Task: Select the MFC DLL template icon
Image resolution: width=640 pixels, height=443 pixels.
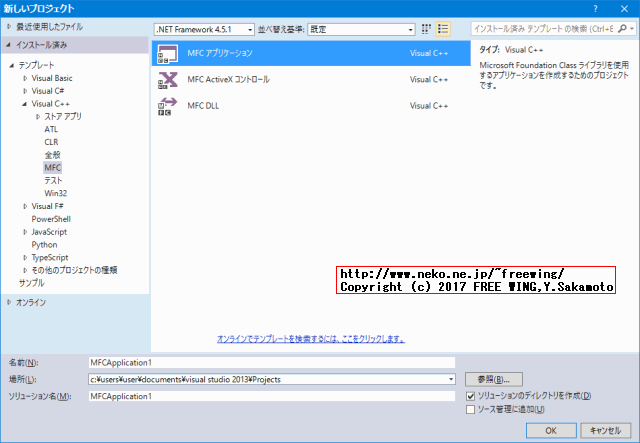Action: 168,106
